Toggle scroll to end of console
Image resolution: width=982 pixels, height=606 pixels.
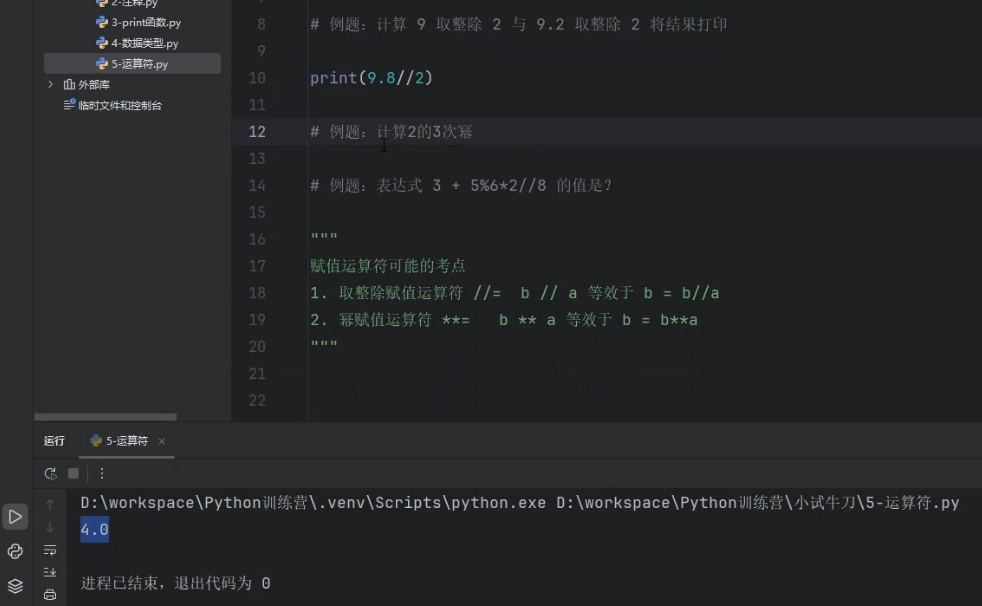tap(50, 572)
